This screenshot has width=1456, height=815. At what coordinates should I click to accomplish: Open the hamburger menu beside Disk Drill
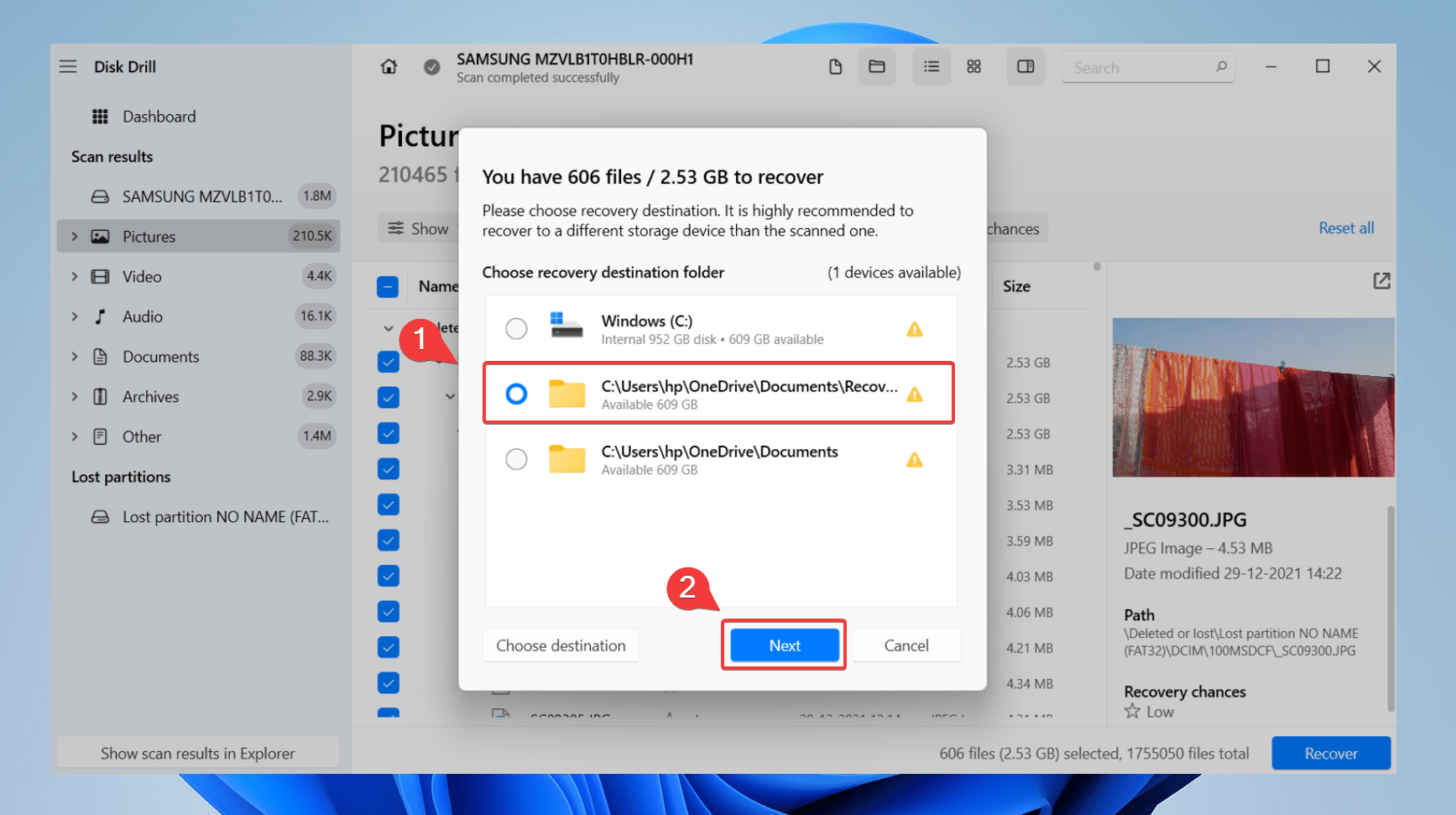click(x=68, y=66)
